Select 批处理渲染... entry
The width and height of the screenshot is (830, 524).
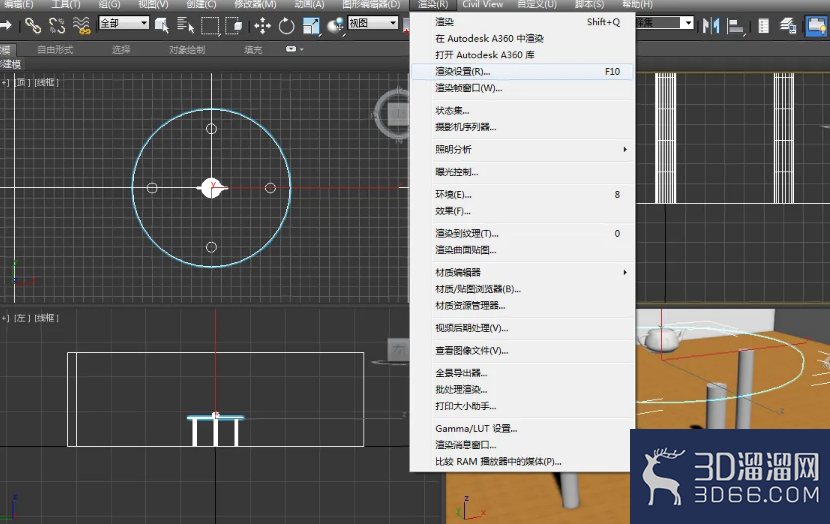coord(522,390)
